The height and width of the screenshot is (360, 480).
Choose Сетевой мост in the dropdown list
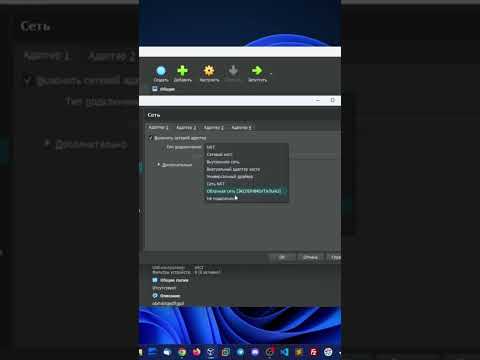click(x=246, y=154)
